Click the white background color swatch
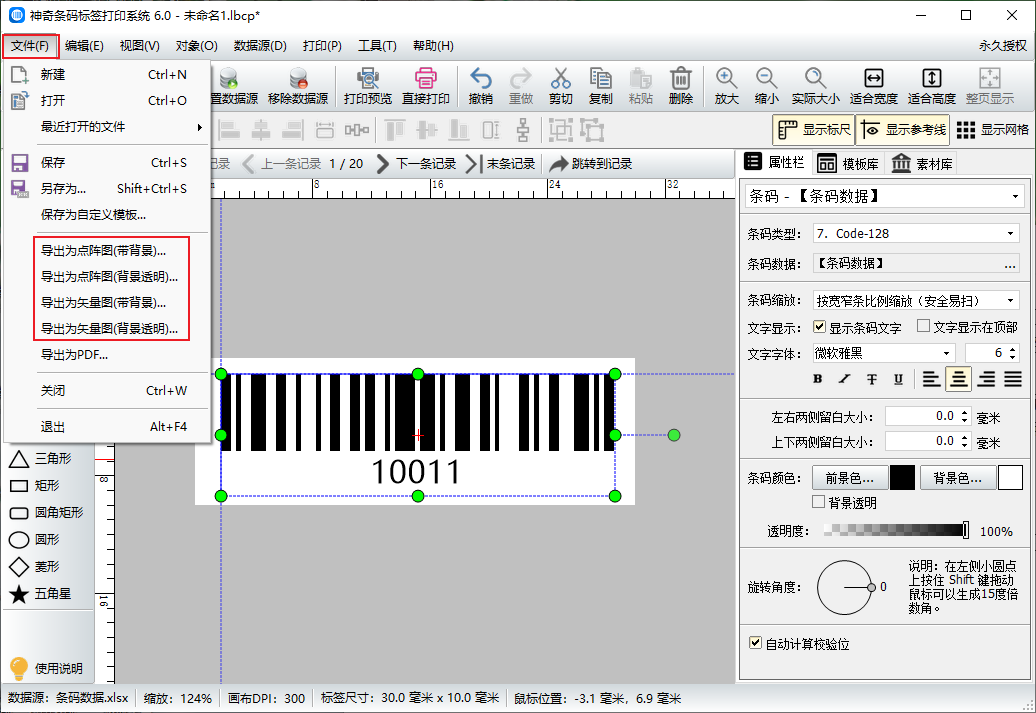The height and width of the screenshot is (713, 1036). [x=1010, y=478]
